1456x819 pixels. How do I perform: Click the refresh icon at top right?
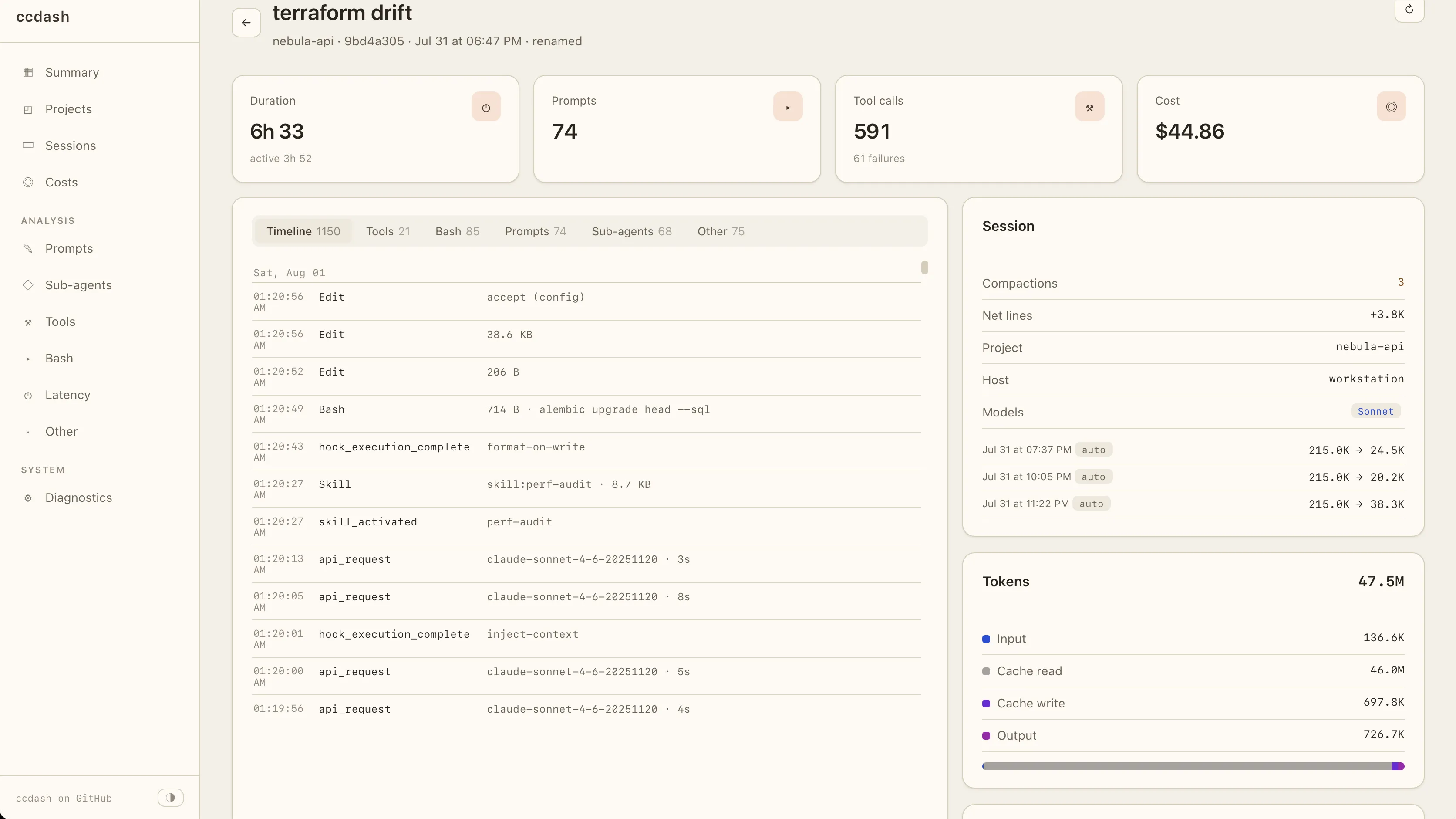point(1409,9)
